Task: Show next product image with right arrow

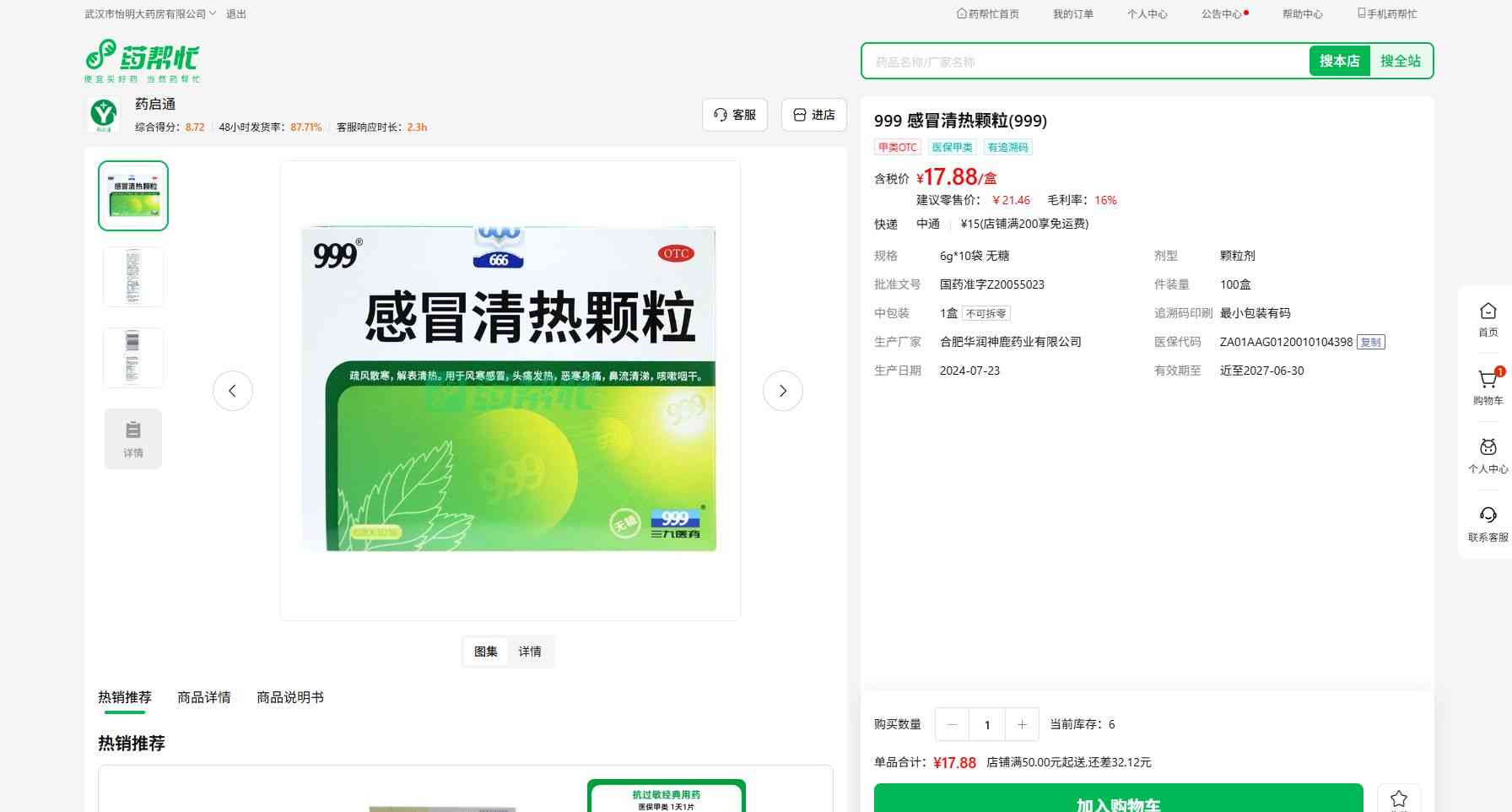Action: [x=783, y=391]
